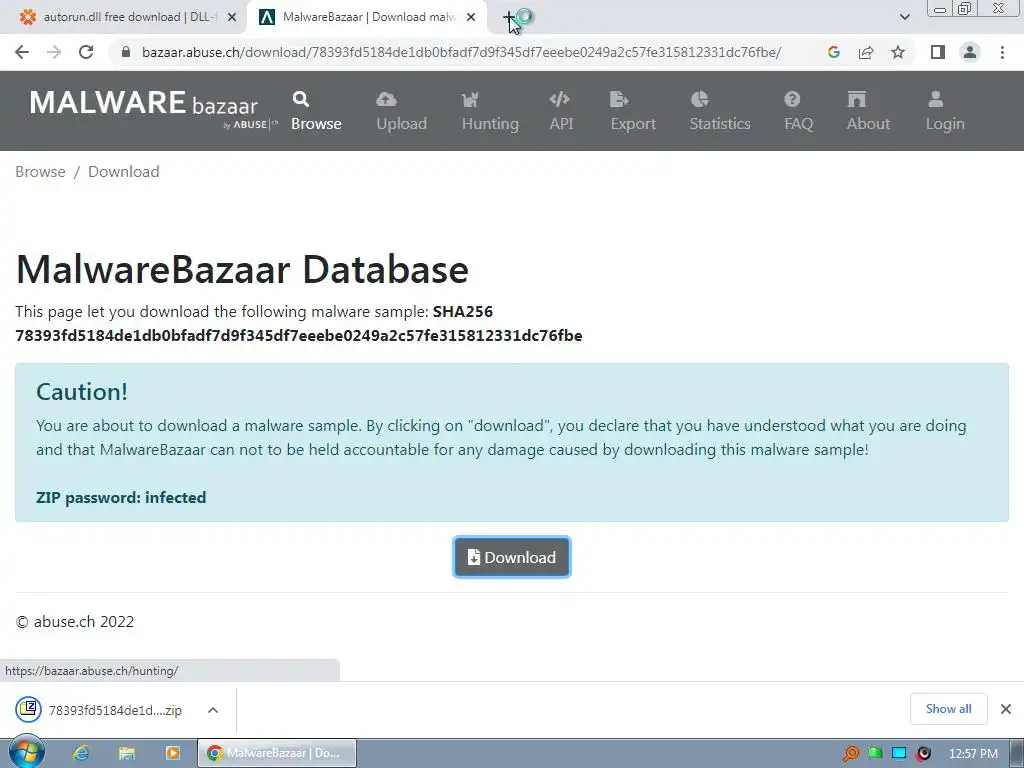Click the SHA256 hash text 78393fd5184de1db0...
The width and height of the screenshot is (1024, 768).
pos(298,336)
